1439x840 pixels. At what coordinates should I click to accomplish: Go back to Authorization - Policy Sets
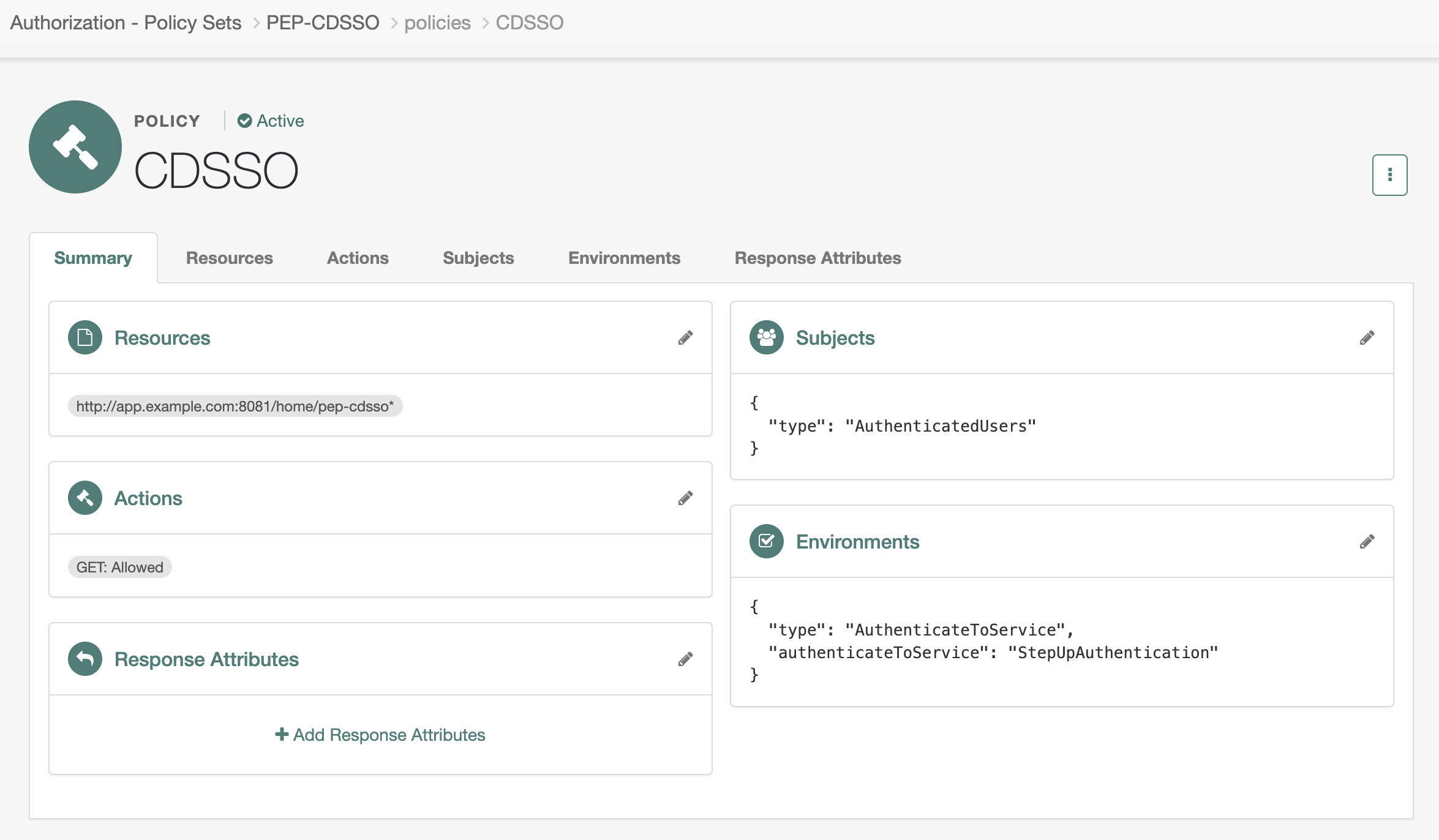pyautogui.click(x=126, y=23)
